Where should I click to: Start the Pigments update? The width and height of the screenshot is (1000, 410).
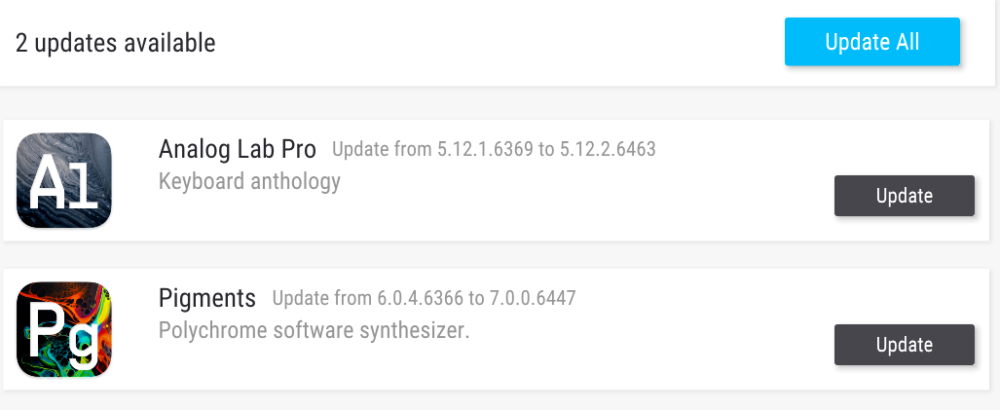(904, 345)
